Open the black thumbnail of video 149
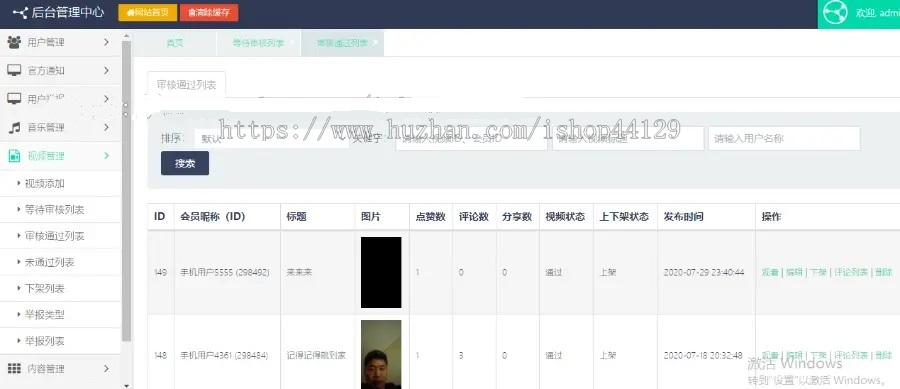This screenshot has height=389, width=900. click(x=381, y=273)
